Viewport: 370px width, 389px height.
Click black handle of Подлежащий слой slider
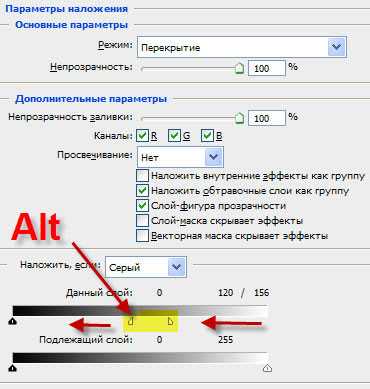click(13, 368)
